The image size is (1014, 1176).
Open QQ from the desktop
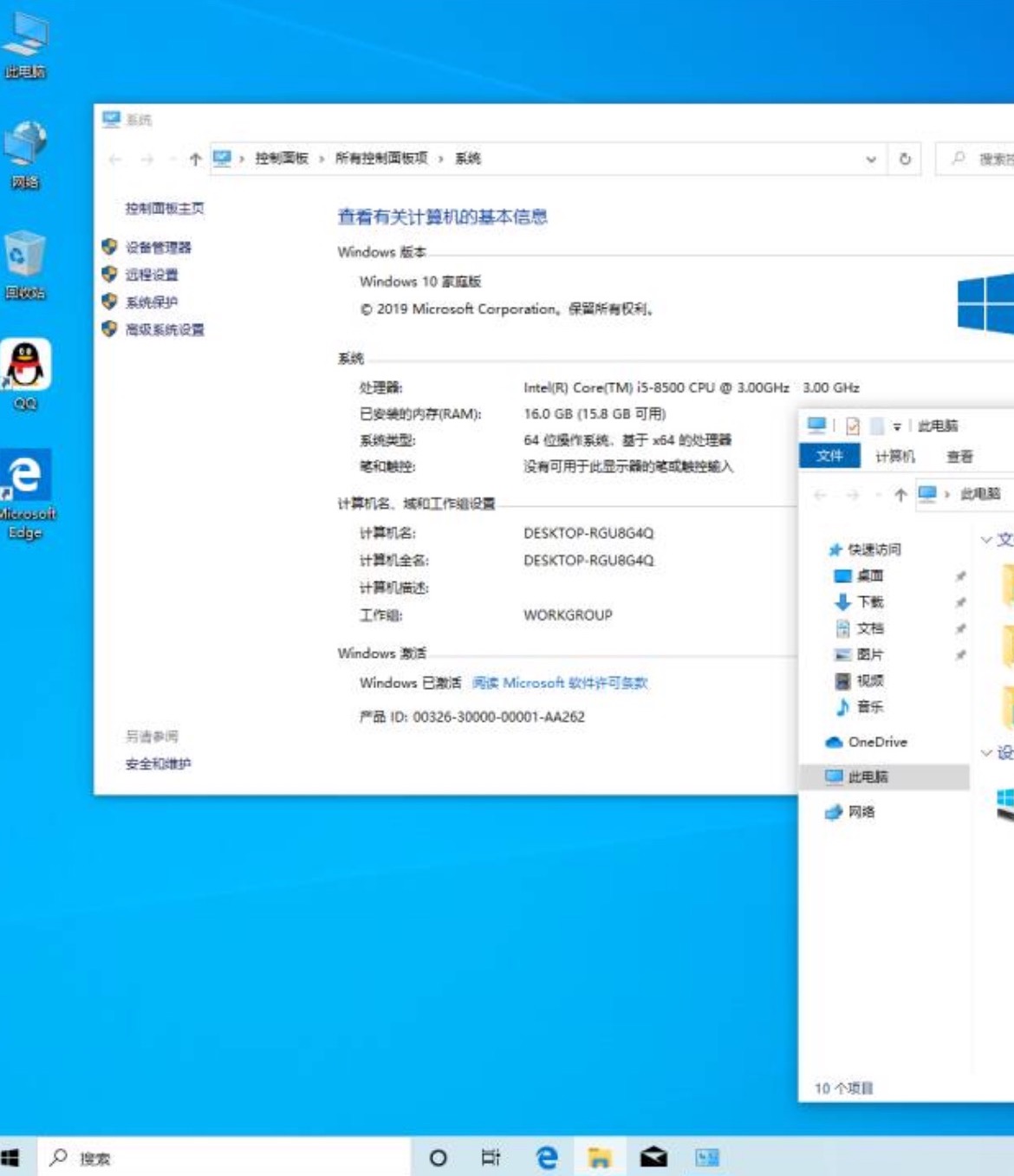point(26,367)
